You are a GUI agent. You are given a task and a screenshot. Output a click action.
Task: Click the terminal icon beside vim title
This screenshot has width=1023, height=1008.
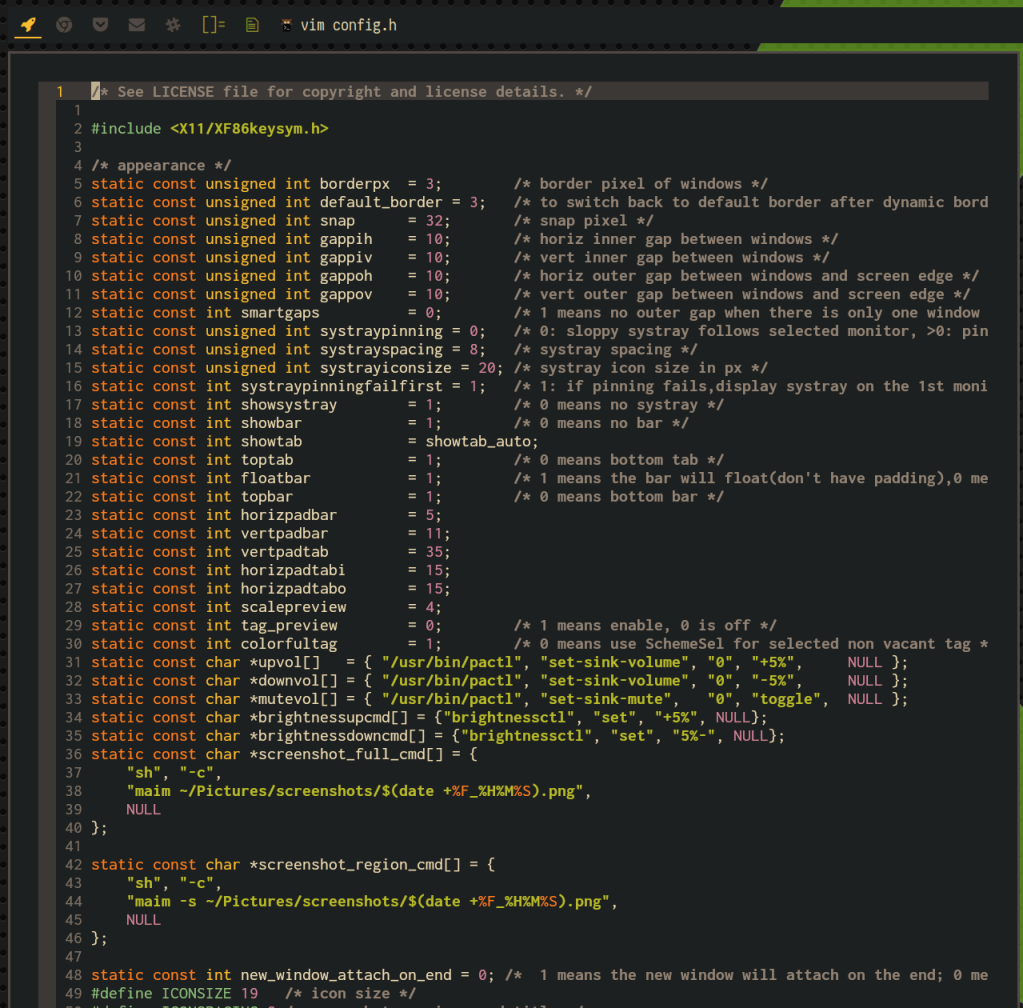pos(288,25)
